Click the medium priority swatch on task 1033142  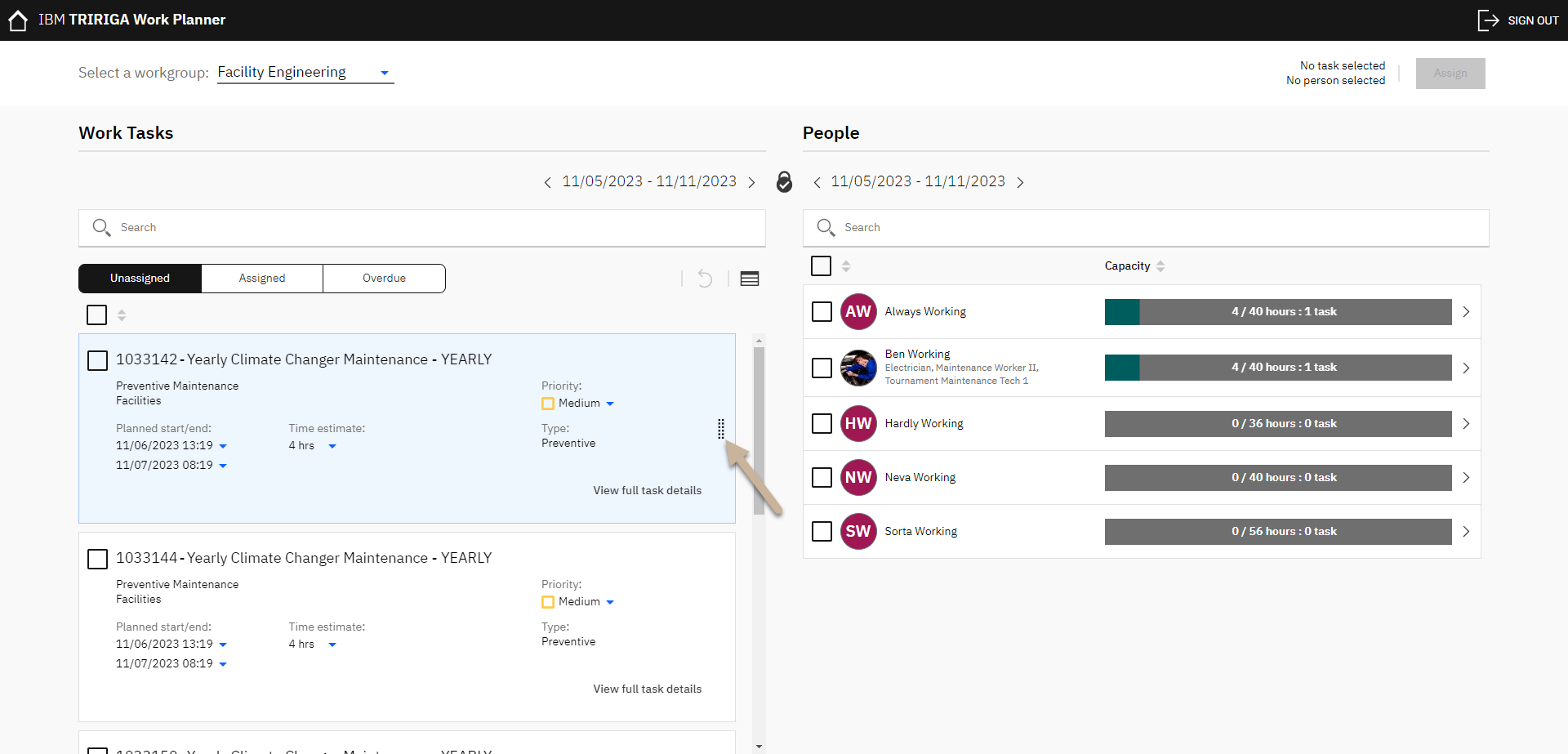click(x=548, y=404)
